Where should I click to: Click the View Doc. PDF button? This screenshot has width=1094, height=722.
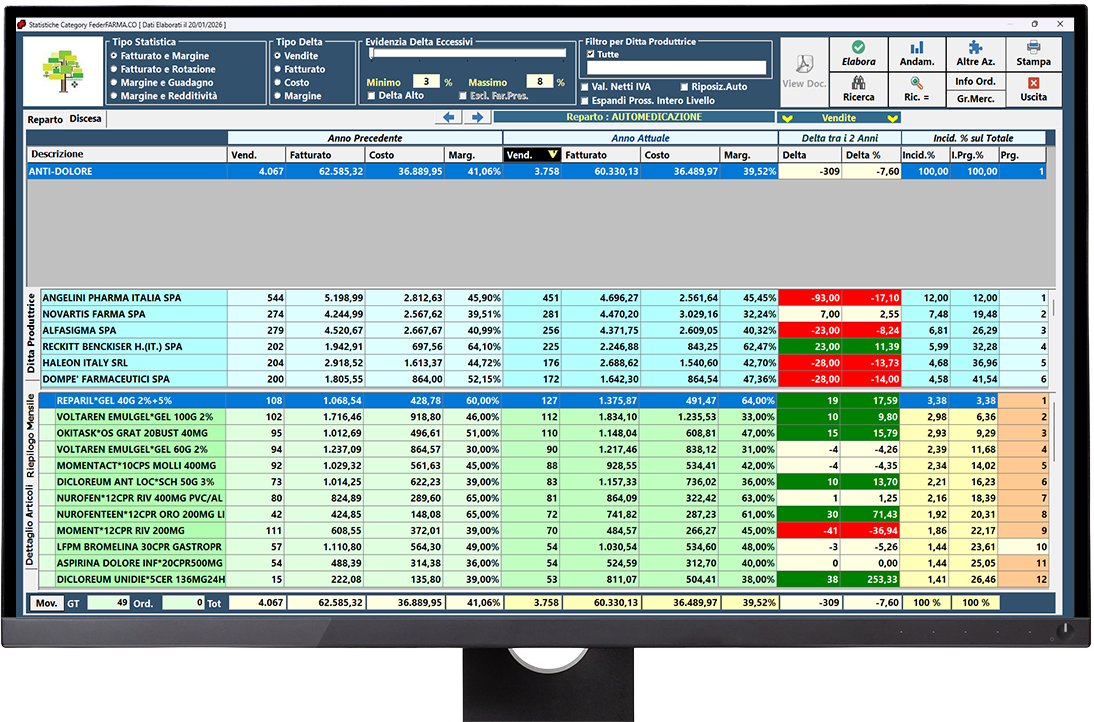[803, 71]
